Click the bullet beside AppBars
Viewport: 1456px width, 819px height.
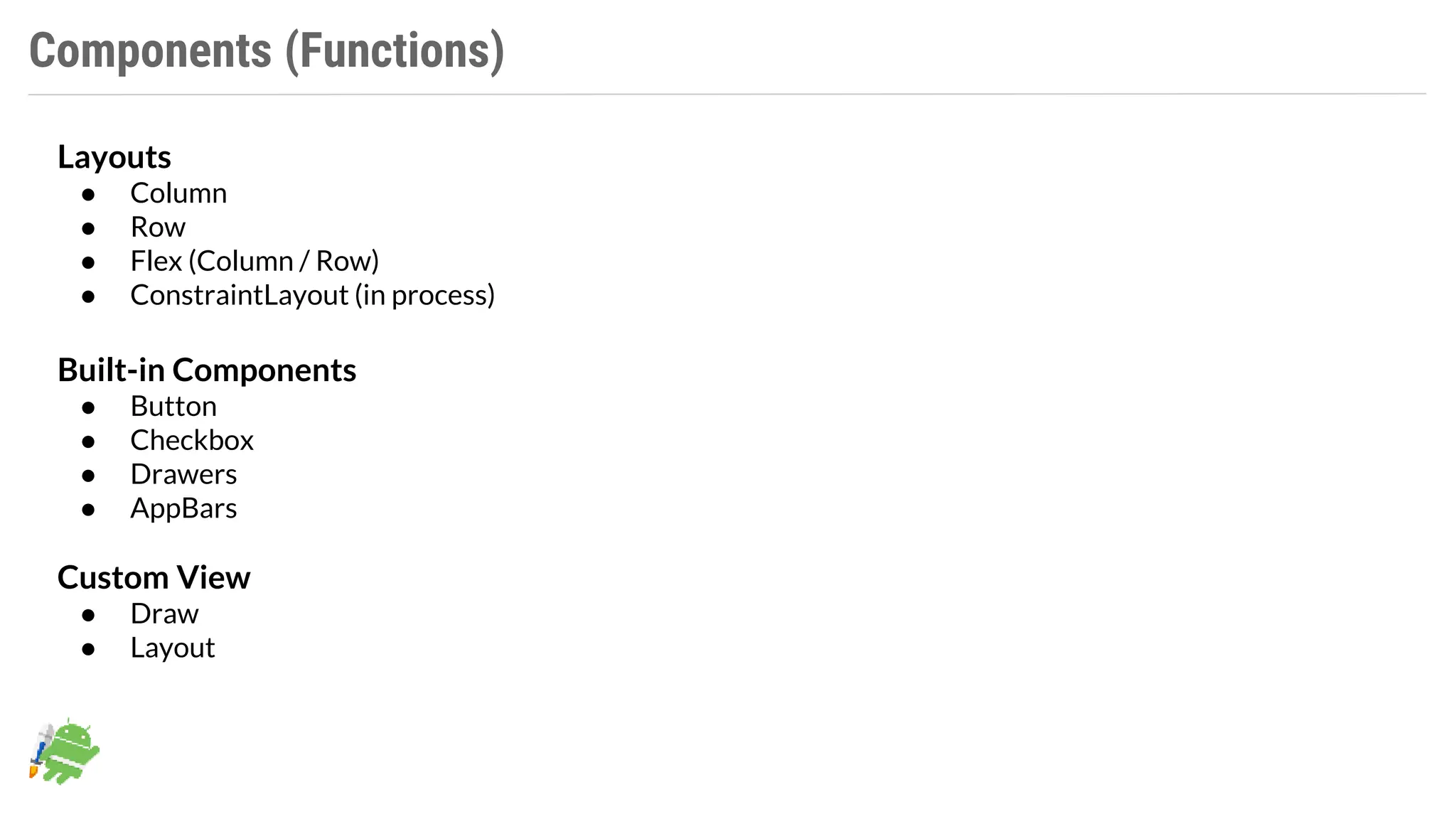click(88, 510)
